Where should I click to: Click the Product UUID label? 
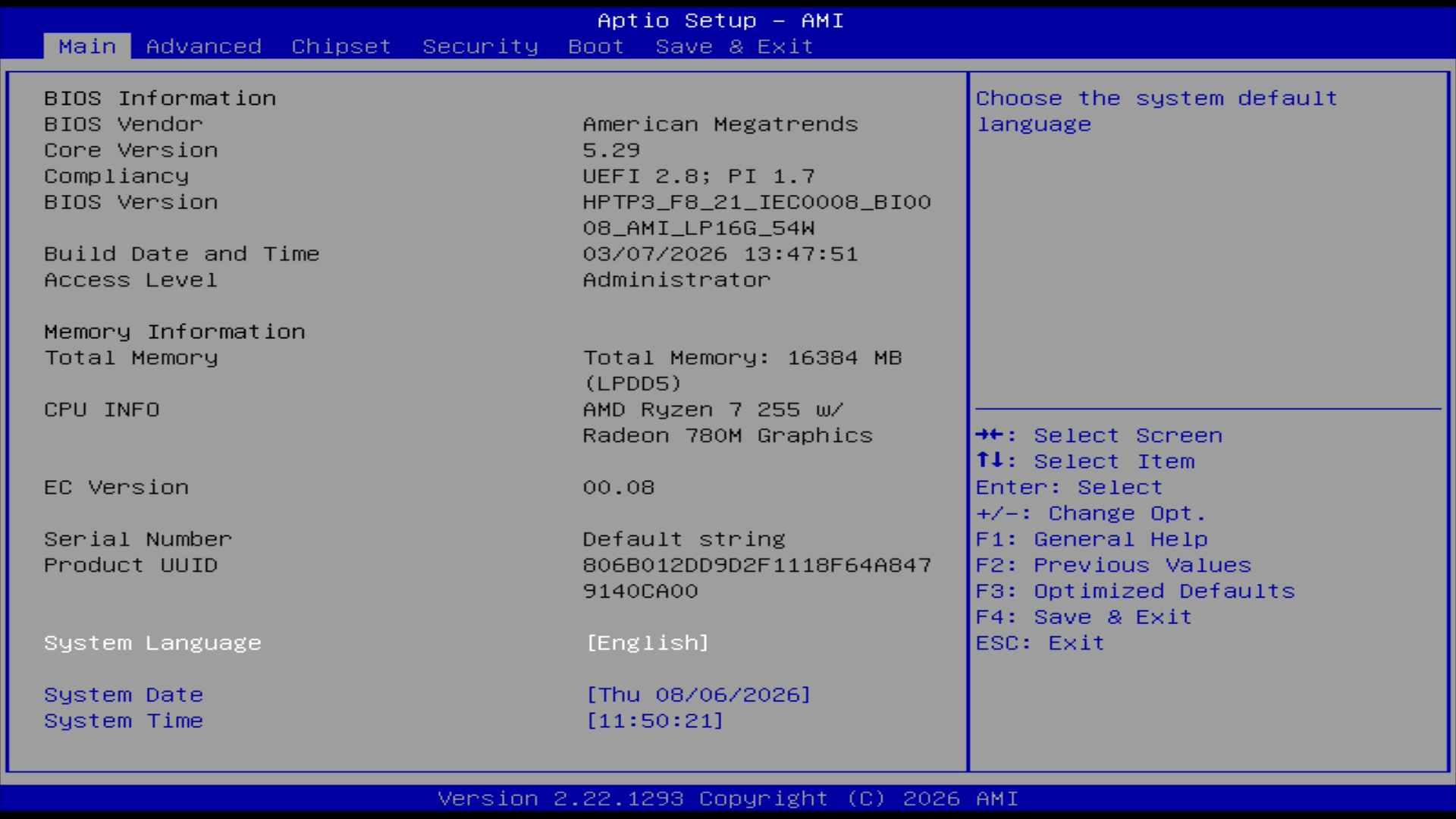click(130, 565)
